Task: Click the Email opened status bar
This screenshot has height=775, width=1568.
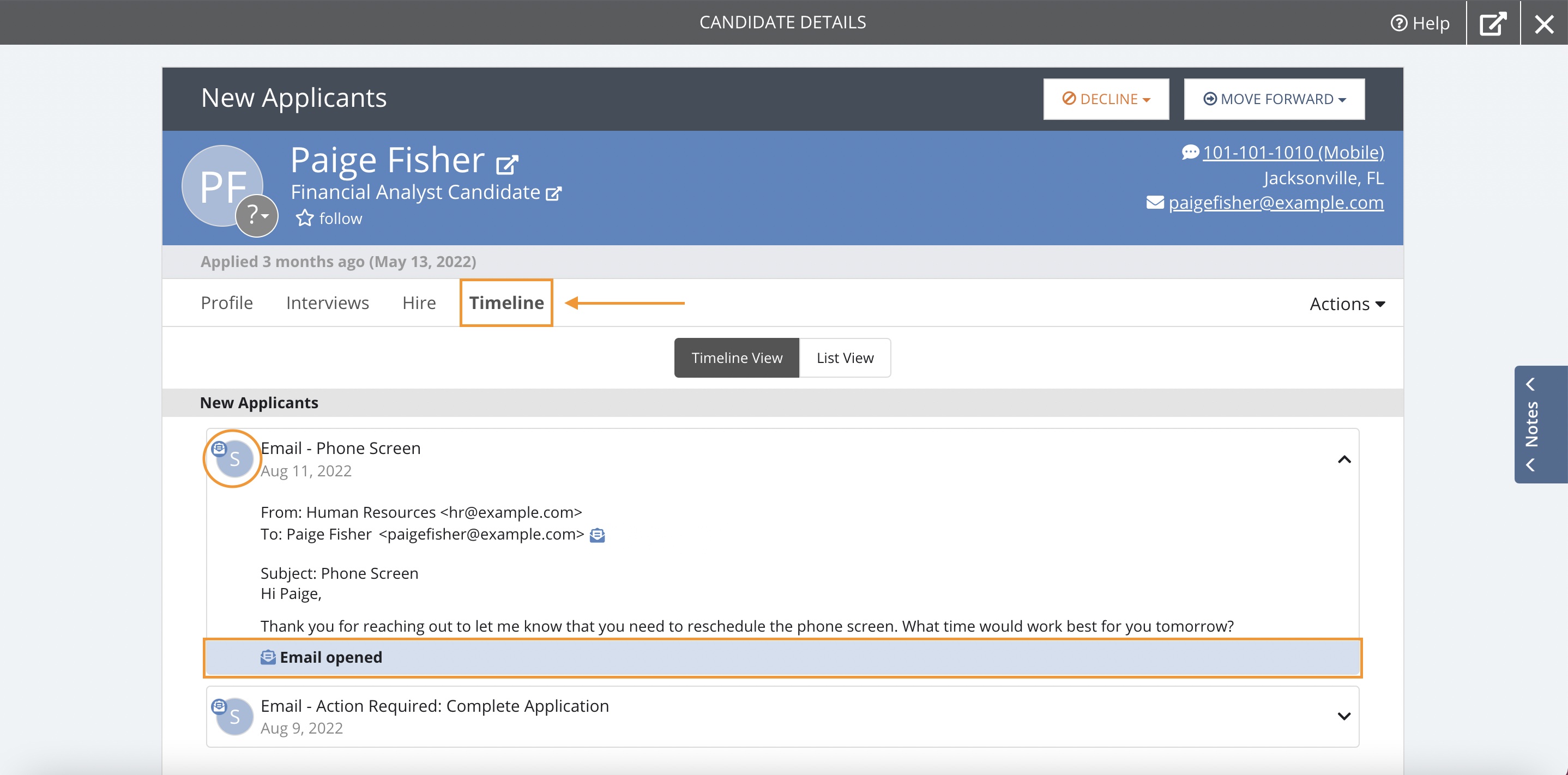Action: pyautogui.click(x=783, y=658)
